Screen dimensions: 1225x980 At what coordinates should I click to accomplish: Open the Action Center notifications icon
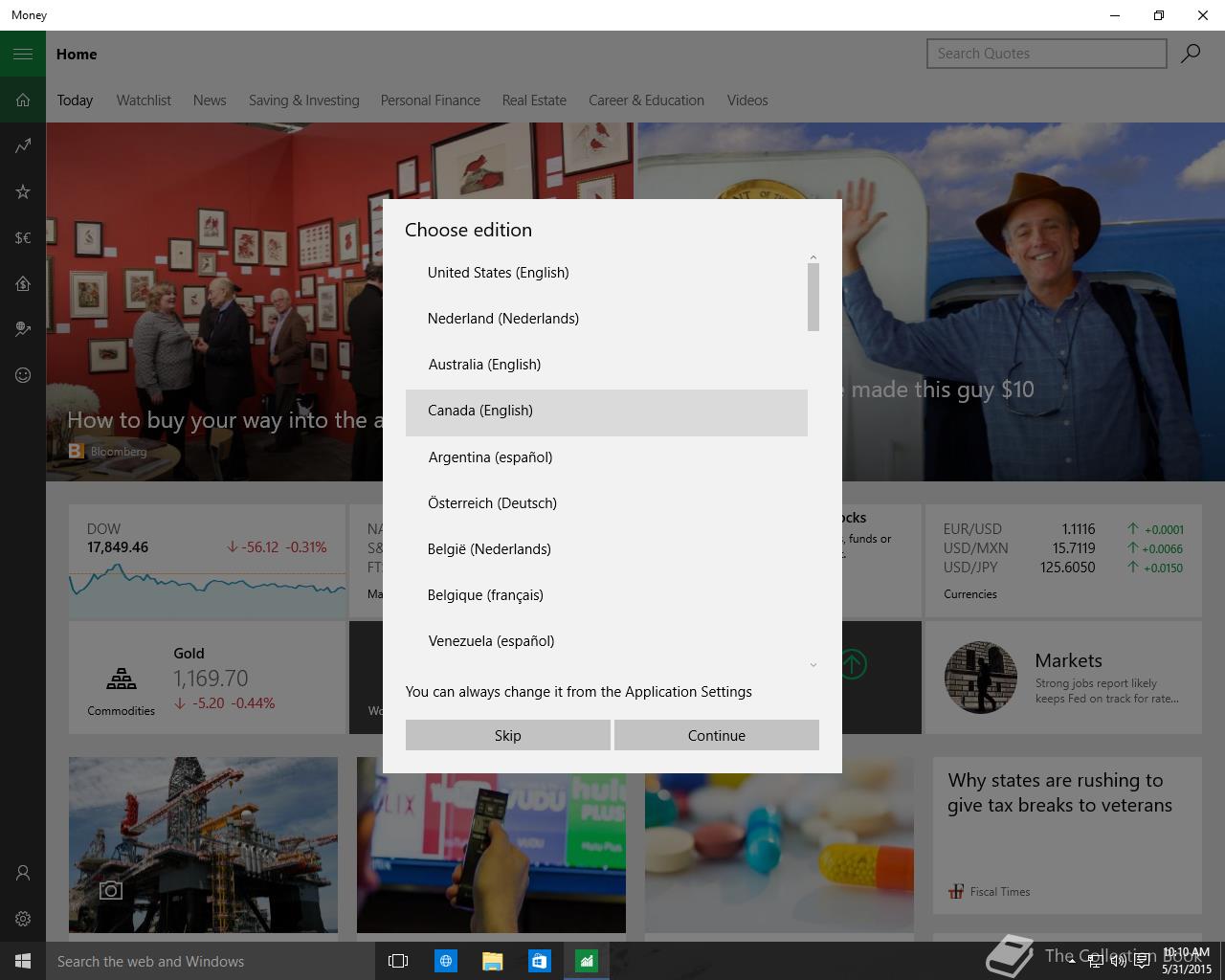[x=1142, y=961]
